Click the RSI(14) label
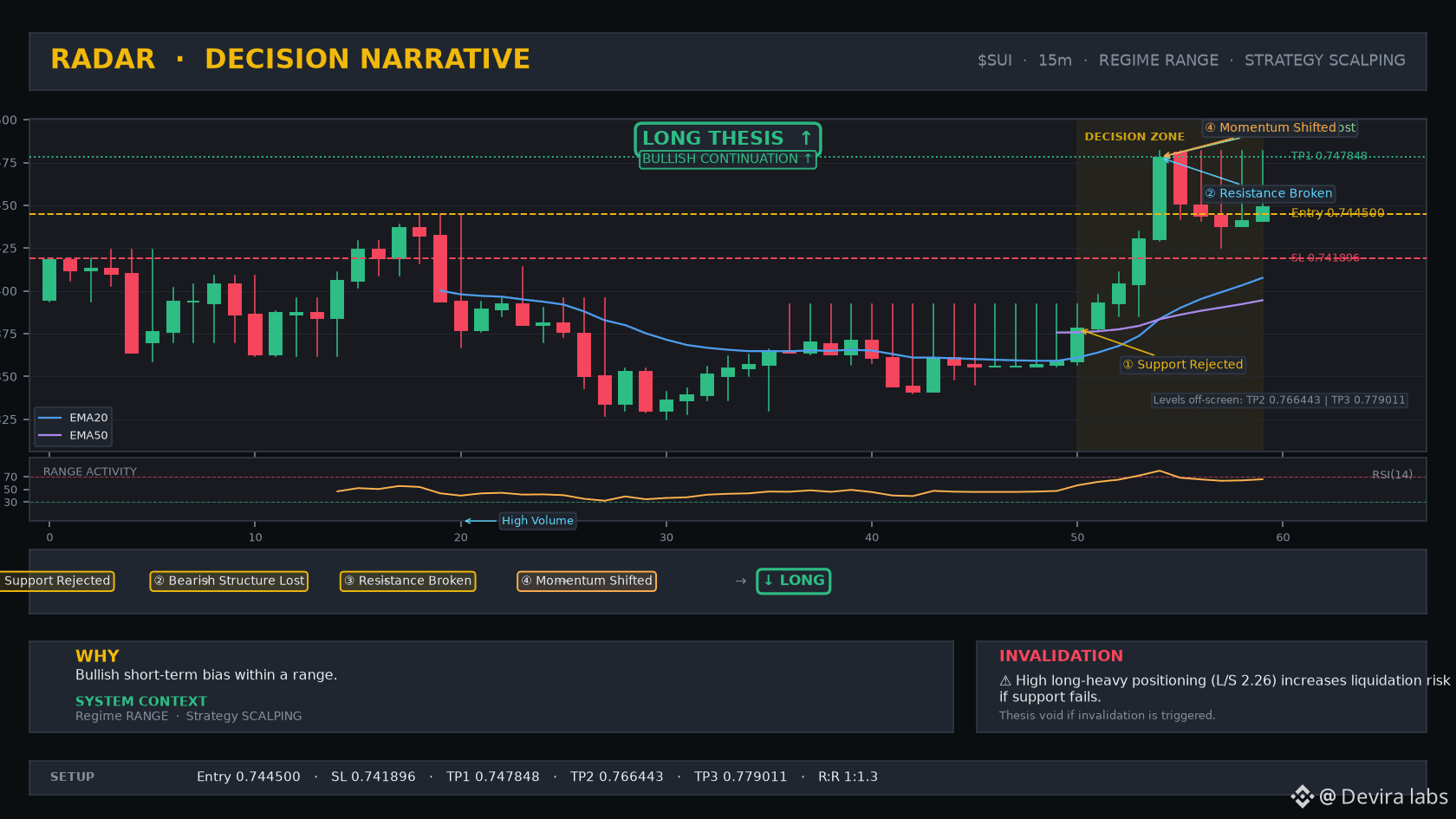The height and width of the screenshot is (819, 1456). click(x=1392, y=475)
